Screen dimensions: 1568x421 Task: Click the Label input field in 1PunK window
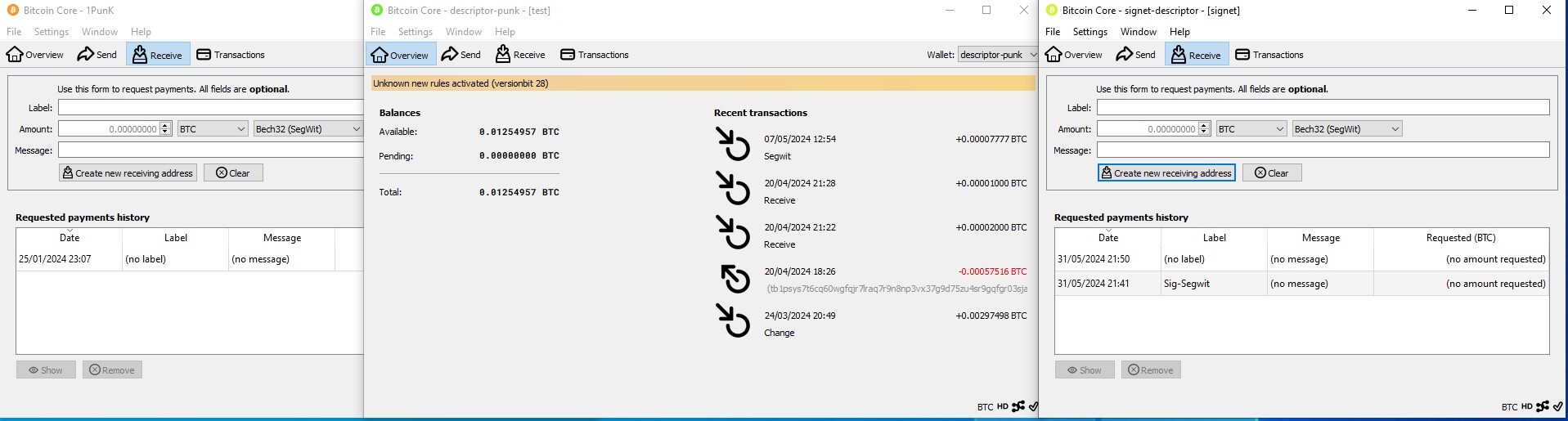coord(210,108)
